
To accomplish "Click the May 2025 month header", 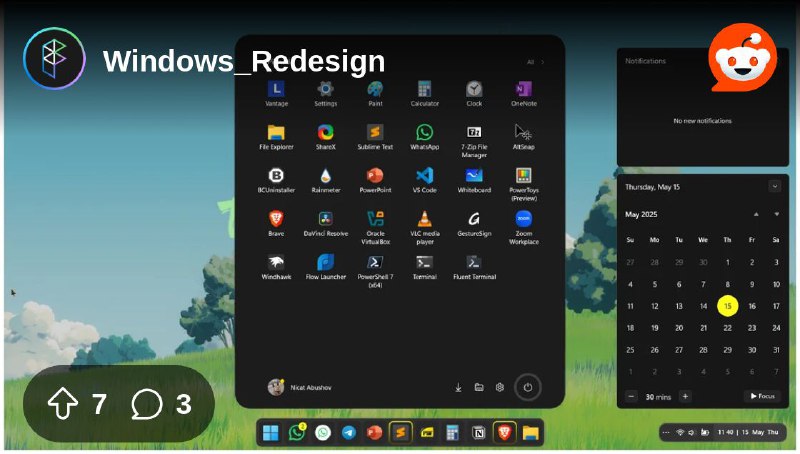I will pos(641,214).
